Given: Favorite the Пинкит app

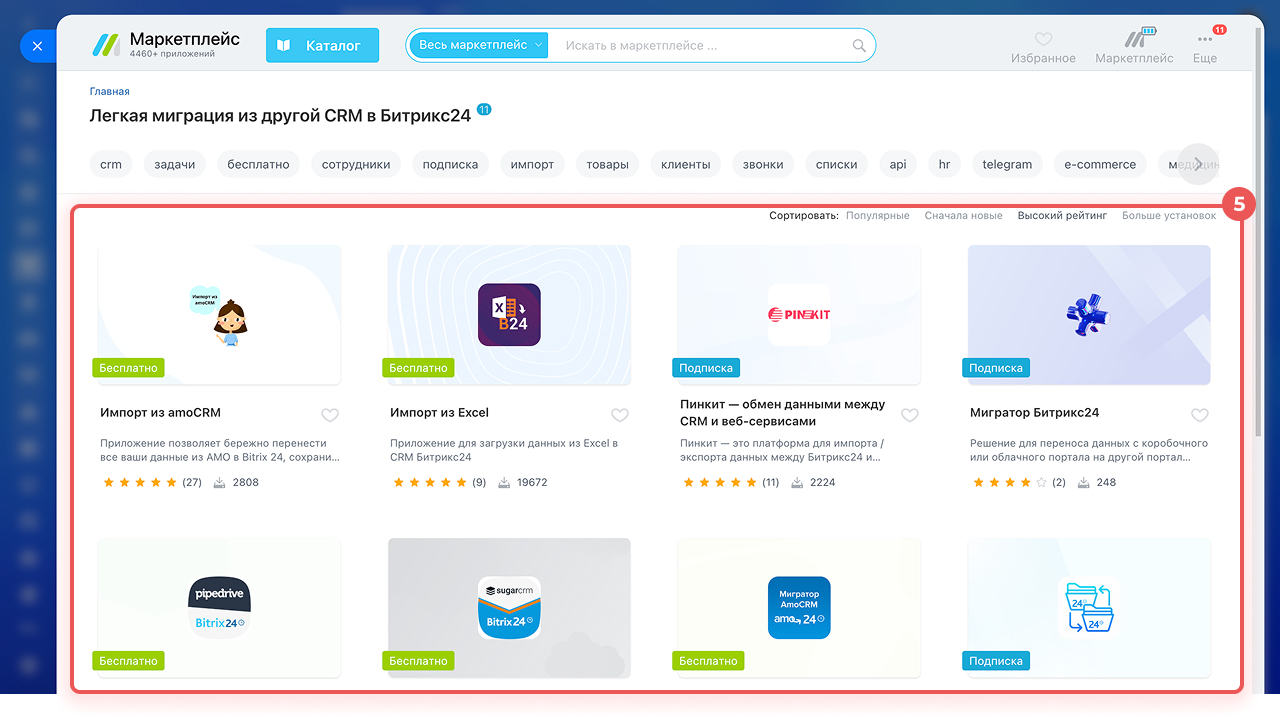Looking at the screenshot, I should 910,415.
